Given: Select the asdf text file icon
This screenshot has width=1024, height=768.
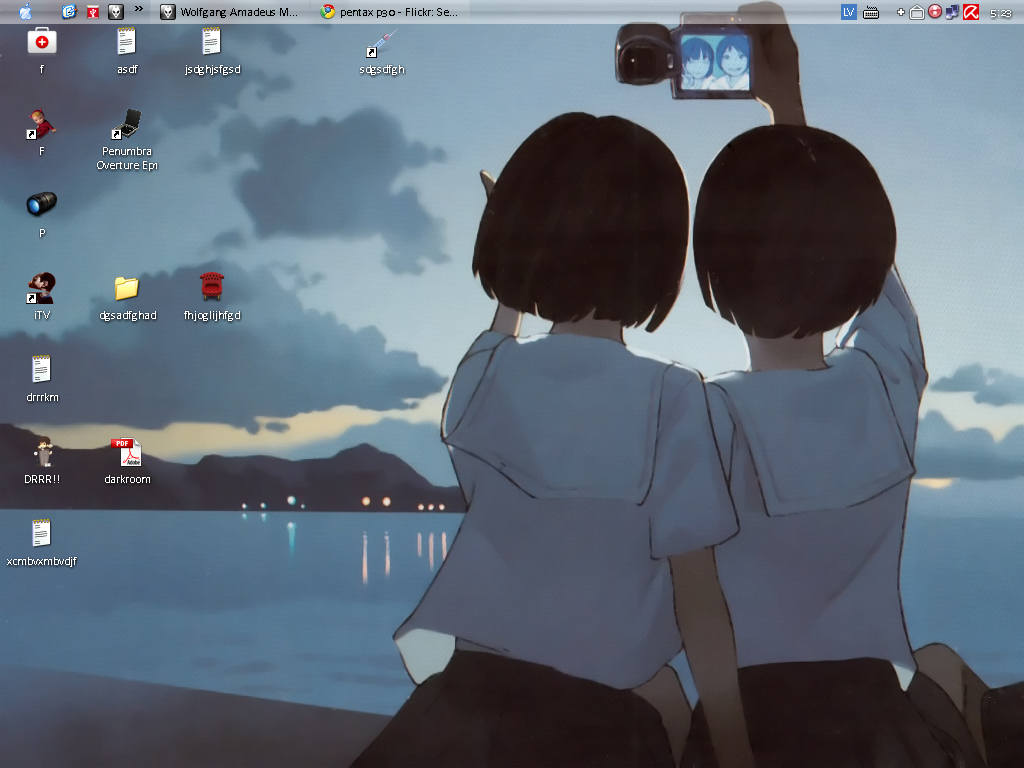Looking at the screenshot, I should (127, 42).
